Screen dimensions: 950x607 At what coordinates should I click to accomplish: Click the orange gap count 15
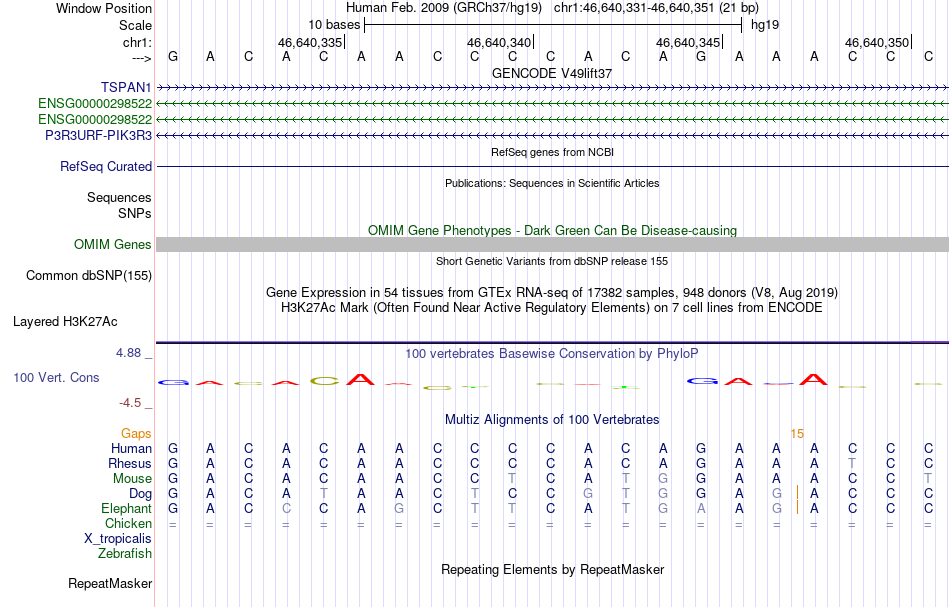(x=797, y=434)
